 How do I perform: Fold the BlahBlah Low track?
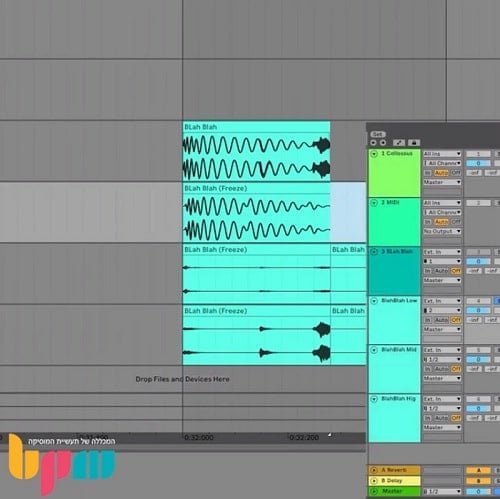pos(374,301)
